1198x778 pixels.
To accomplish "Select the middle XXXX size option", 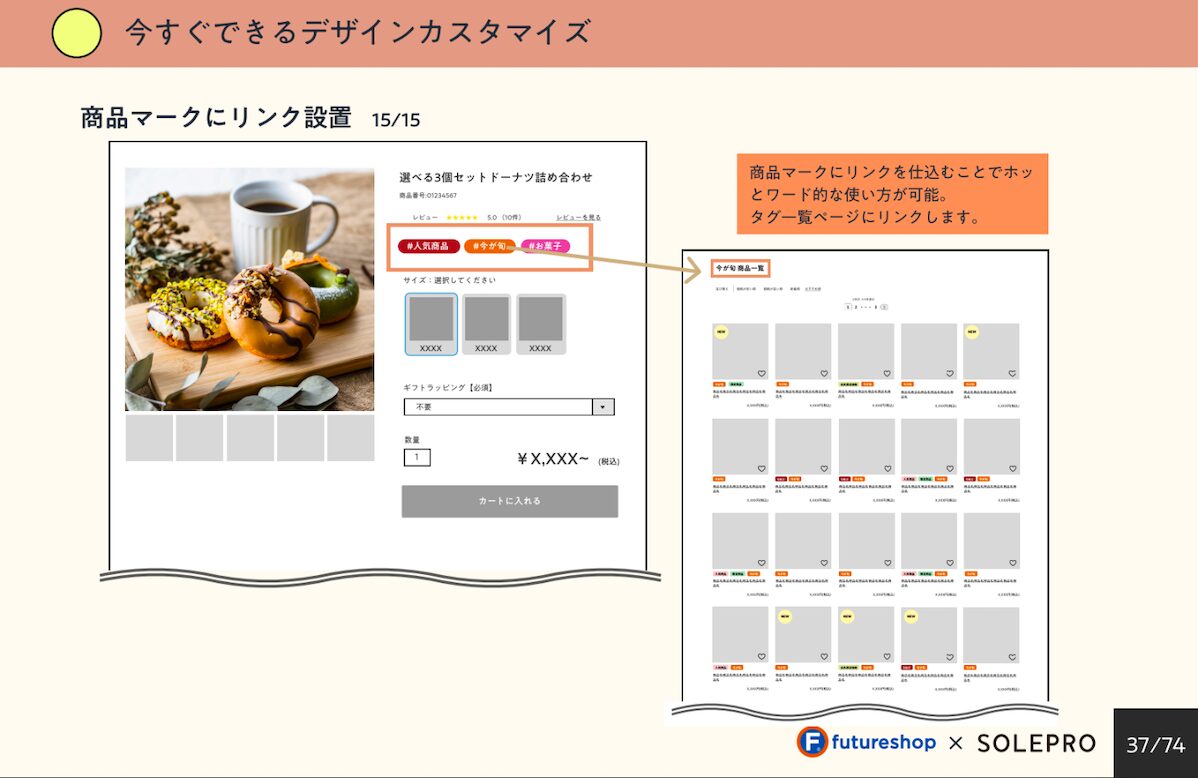I will pyautogui.click(x=486, y=324).
